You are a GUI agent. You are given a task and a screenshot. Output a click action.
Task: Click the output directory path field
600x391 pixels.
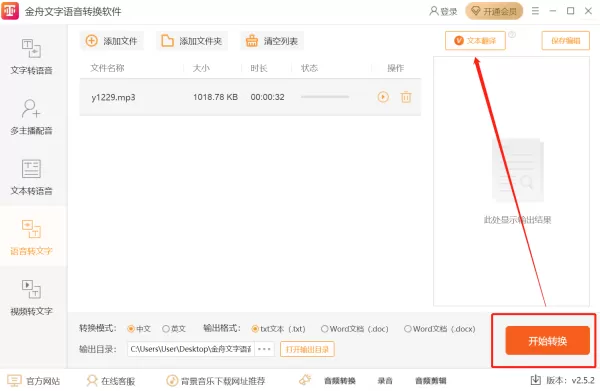[191, 349]
